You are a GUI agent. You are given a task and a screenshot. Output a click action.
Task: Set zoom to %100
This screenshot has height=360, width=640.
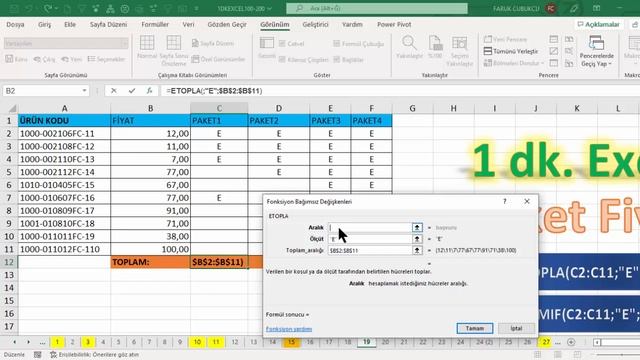435,47
